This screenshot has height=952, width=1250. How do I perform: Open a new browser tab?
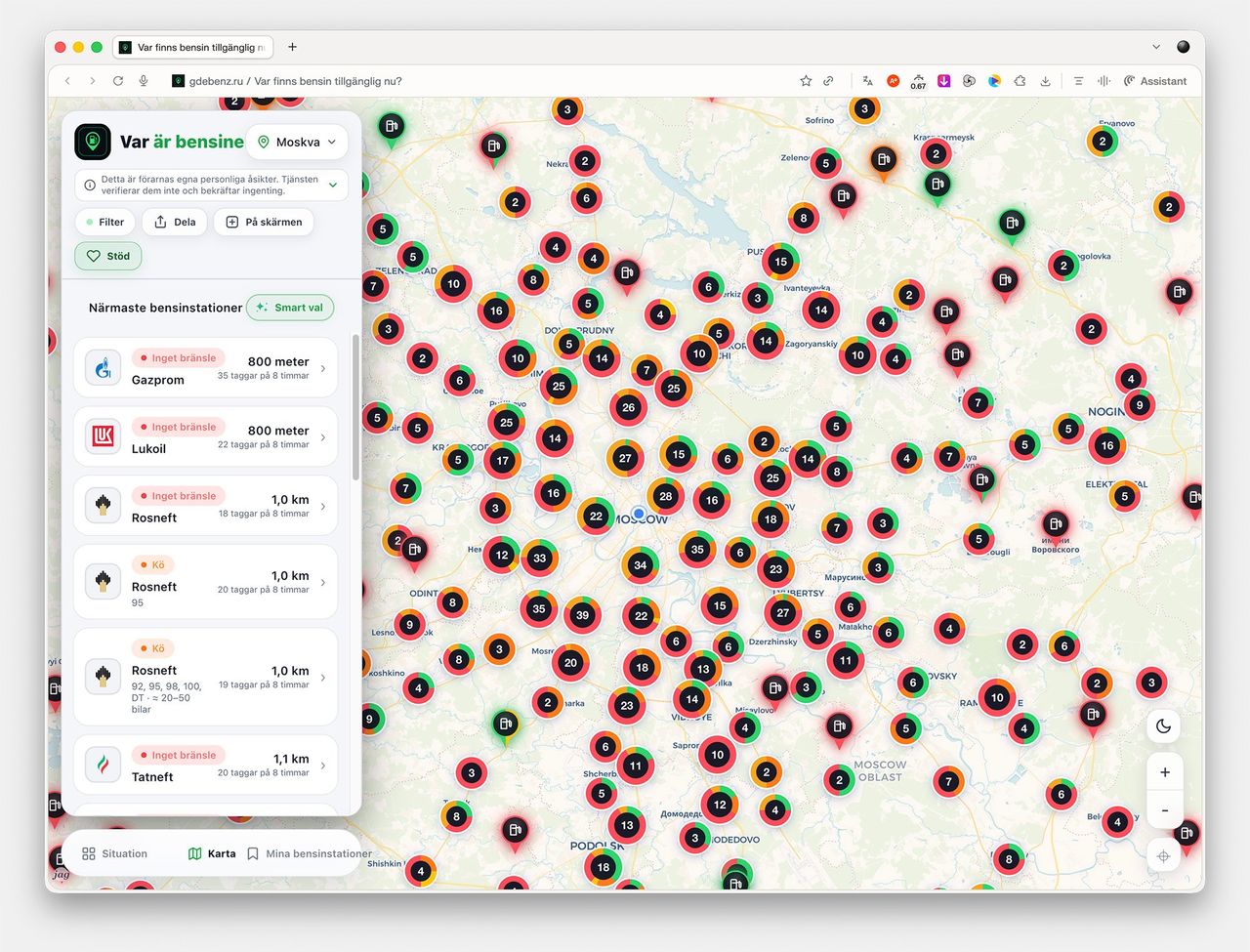point(292,47)
